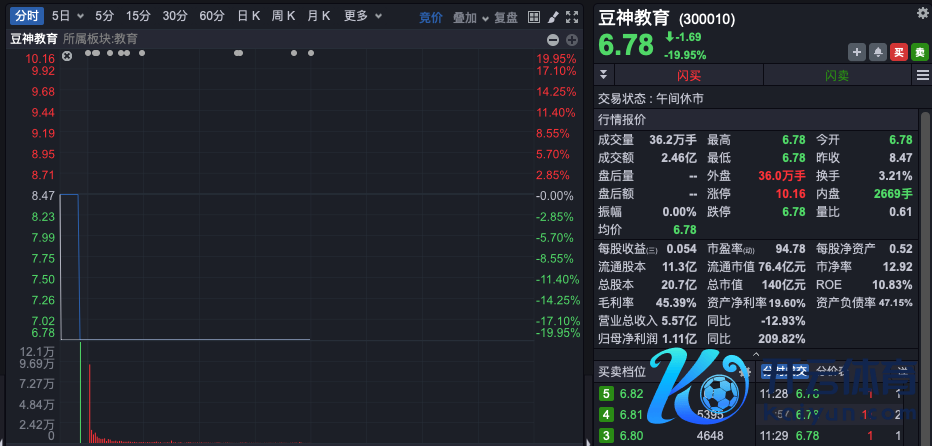The height and width of the screenshot is (446, 932).
Task: Open the 更多 dropdown menu
Action: pos(360,16)
